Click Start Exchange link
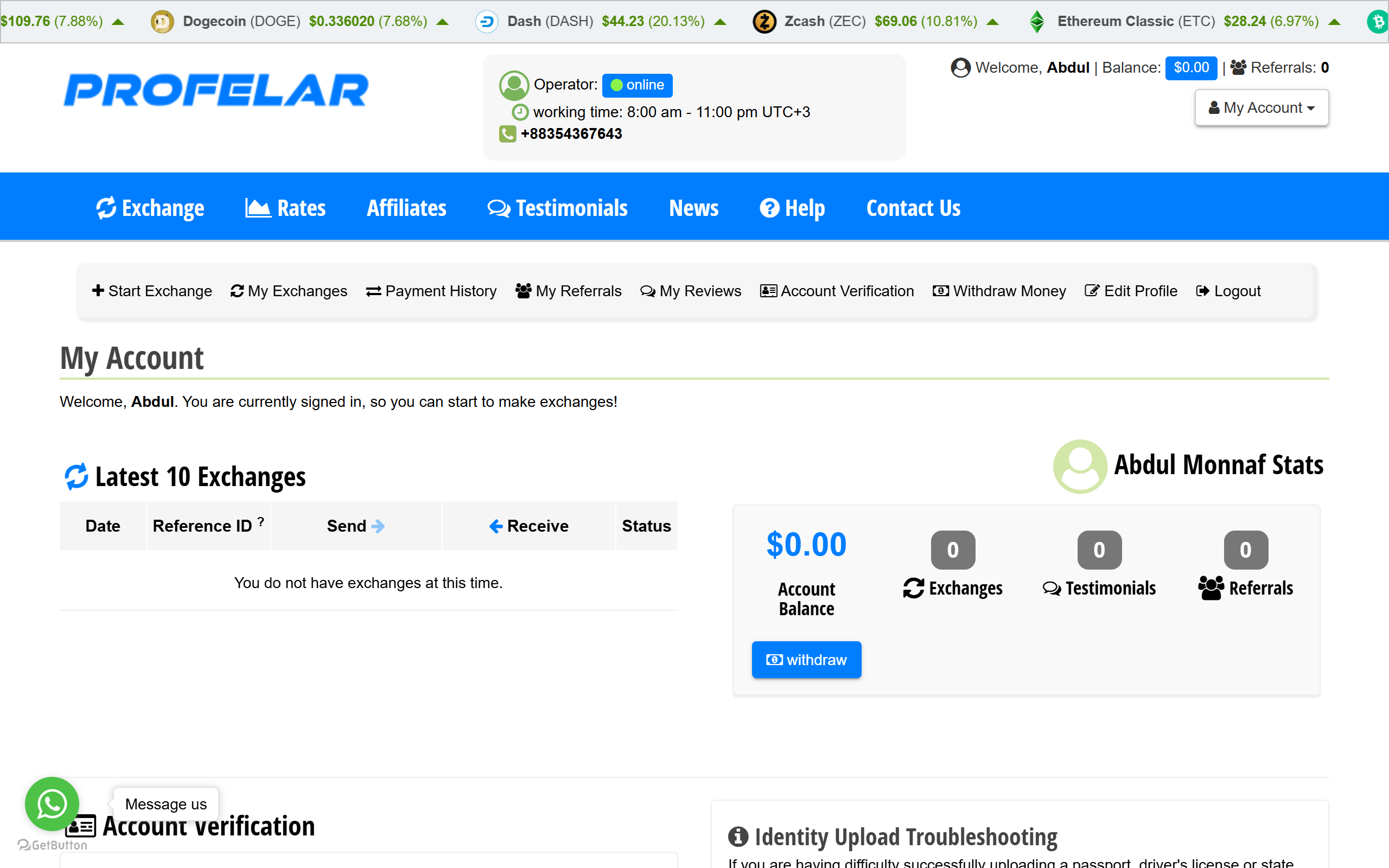 pyautogui.click(x=152, y=291)
